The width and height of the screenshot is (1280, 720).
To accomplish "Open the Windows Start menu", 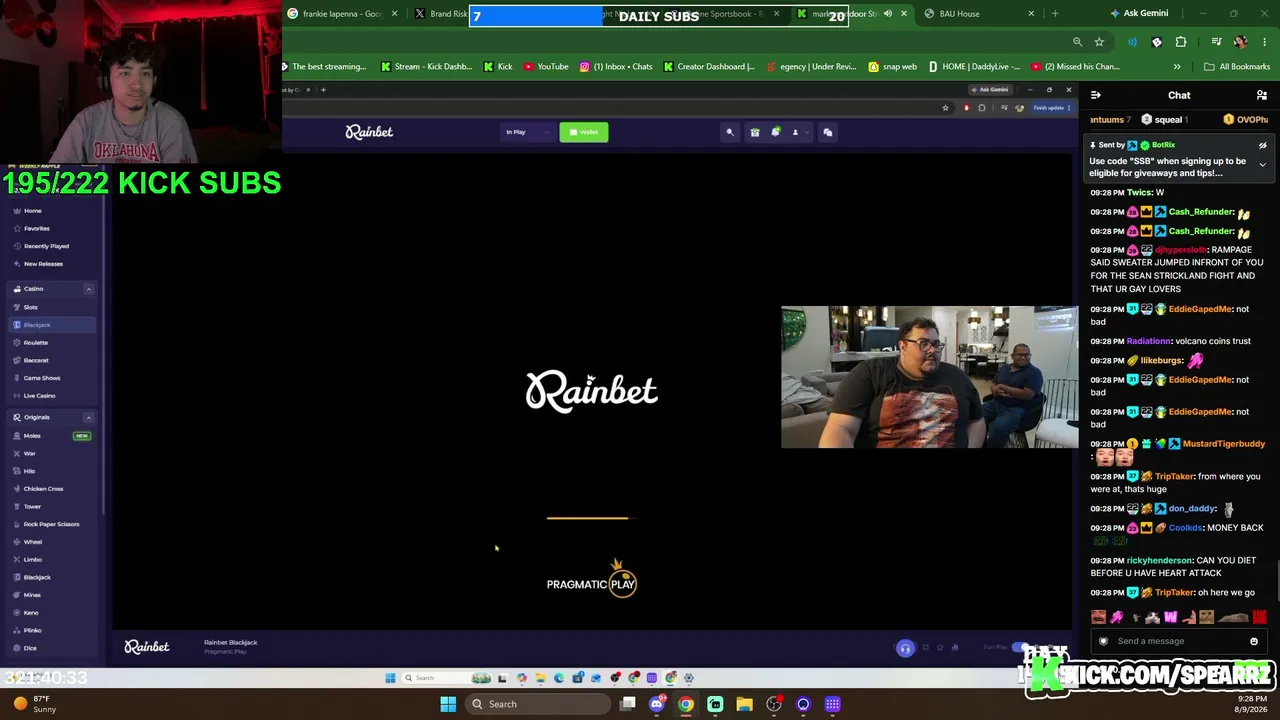I will tap(448, 704).
